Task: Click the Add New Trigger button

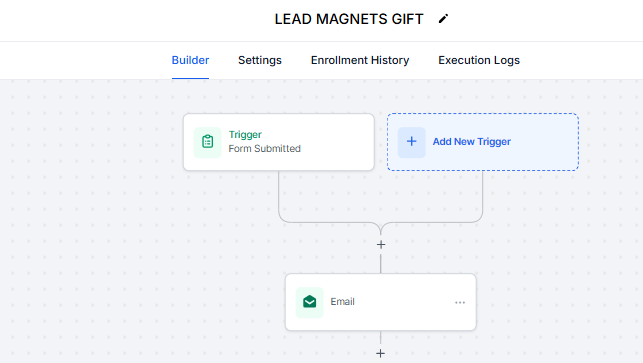Action: pyautogui.click(x=483, y=142)
